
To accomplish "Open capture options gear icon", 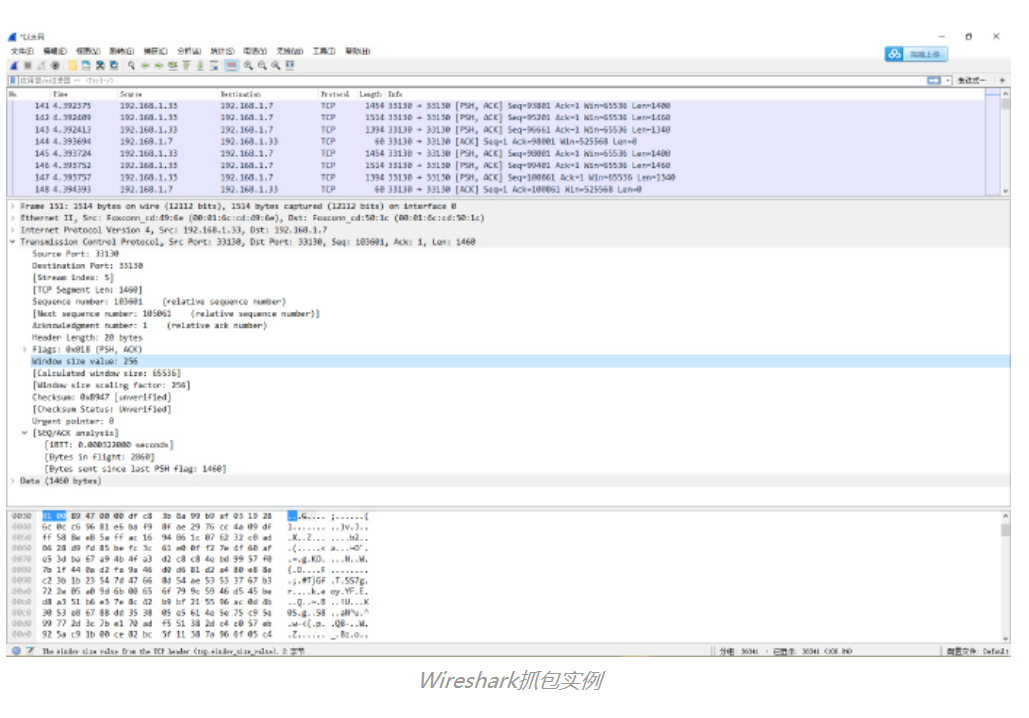I will point(55,66).
